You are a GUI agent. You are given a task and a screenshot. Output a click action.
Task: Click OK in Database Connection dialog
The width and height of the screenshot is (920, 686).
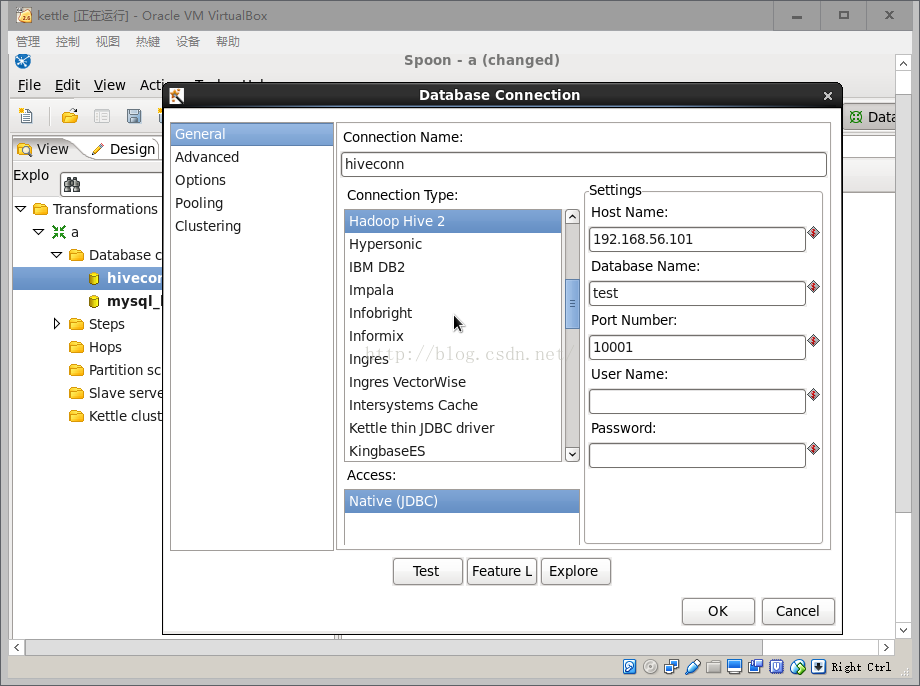click(718, 611)
